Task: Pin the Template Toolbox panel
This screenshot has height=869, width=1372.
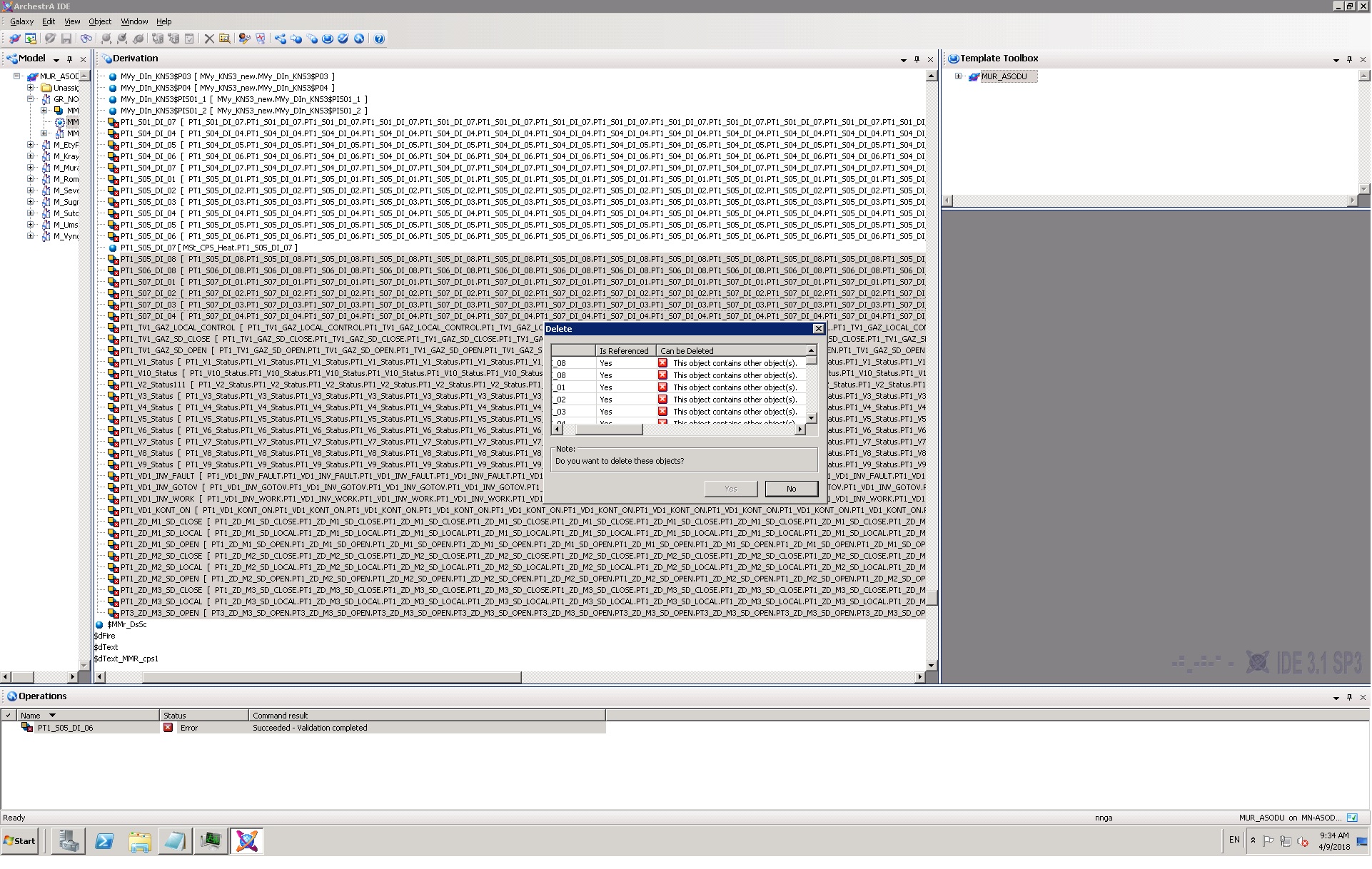Action: point(1349,59)
